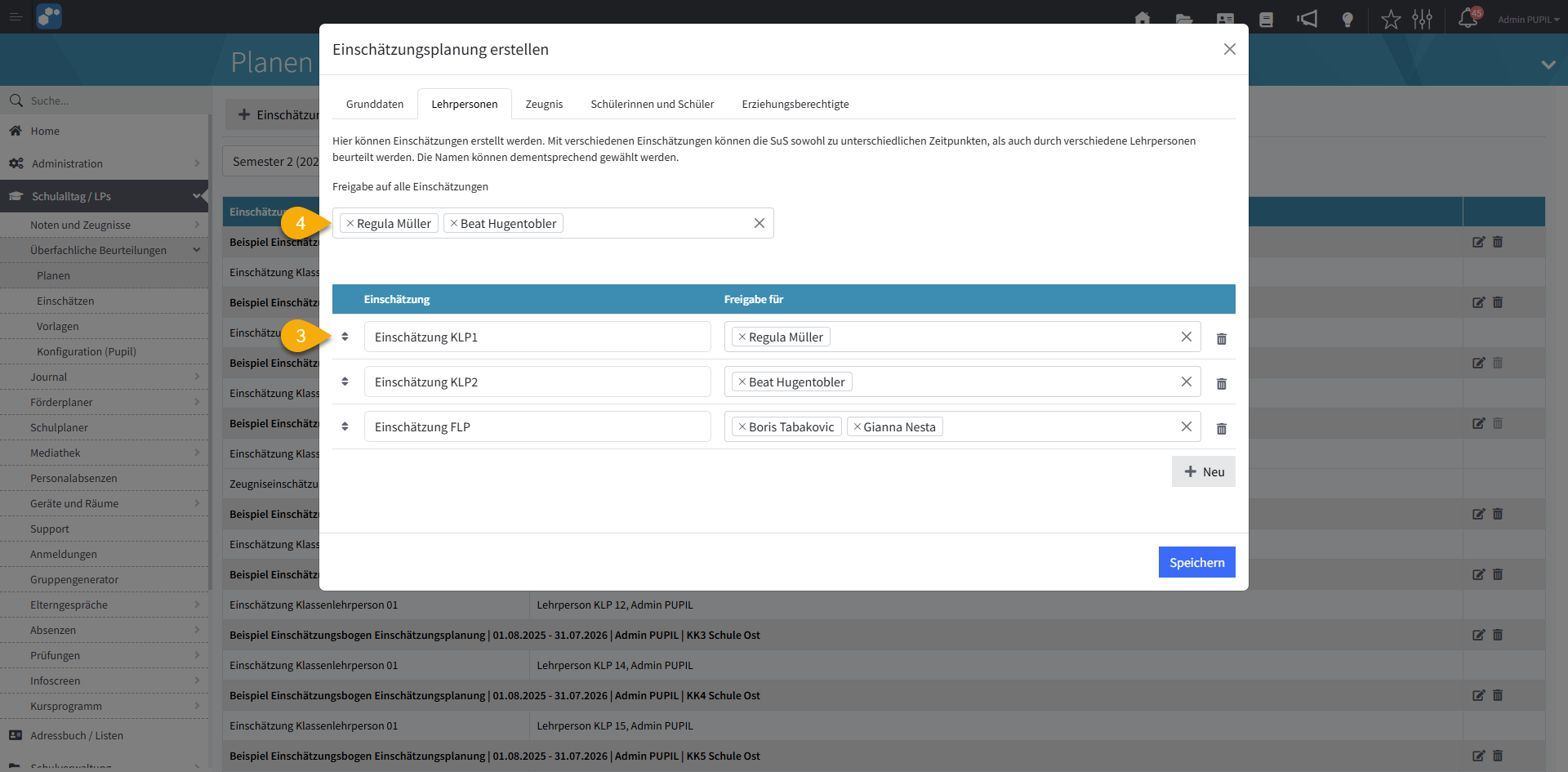This screenshot has height=772, width=1568.
Task: Open Schülerinnen und Schüler tab
Action: pos(653,104)
